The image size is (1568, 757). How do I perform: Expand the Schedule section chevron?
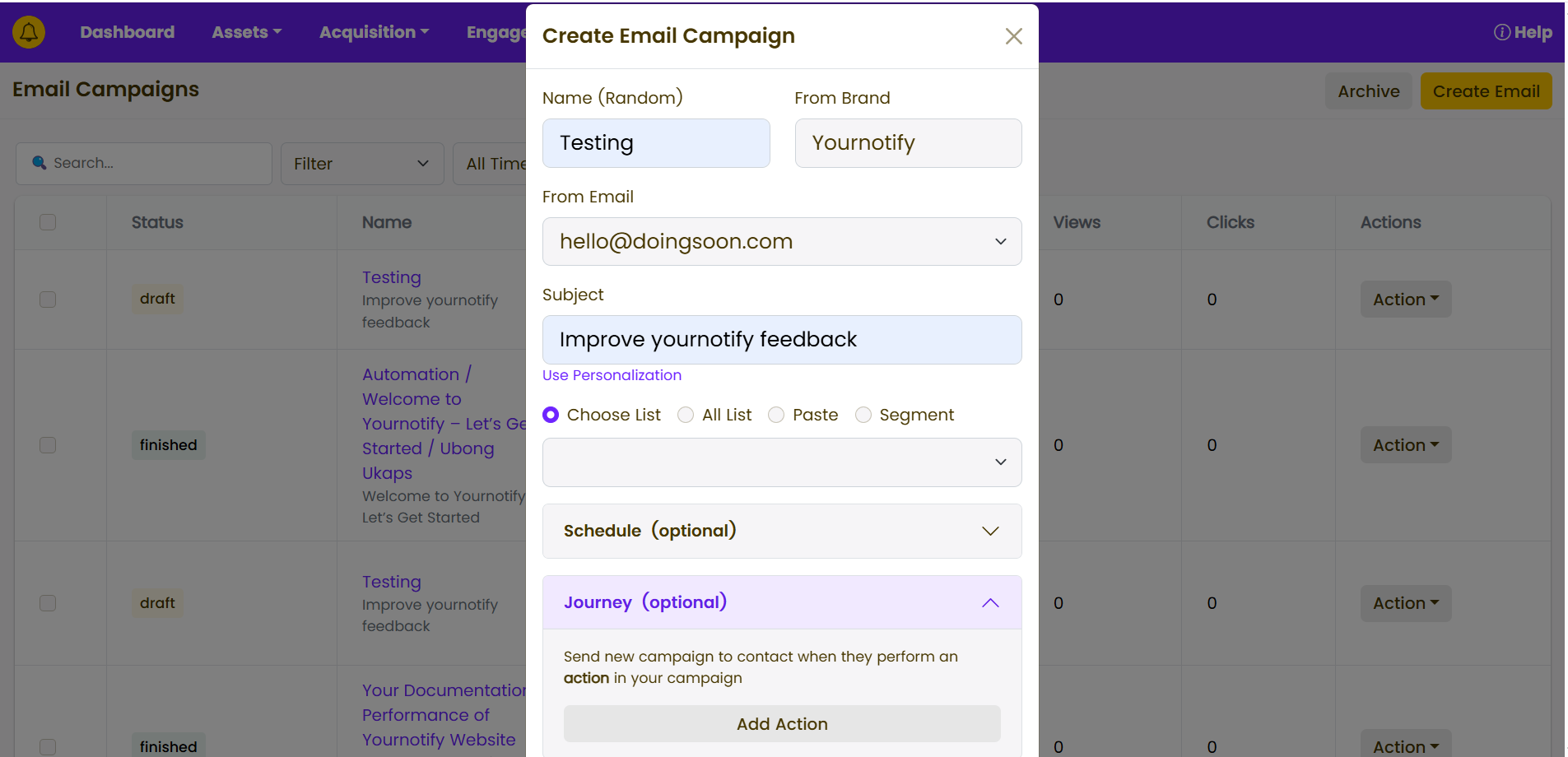click(x=990, y=532)
